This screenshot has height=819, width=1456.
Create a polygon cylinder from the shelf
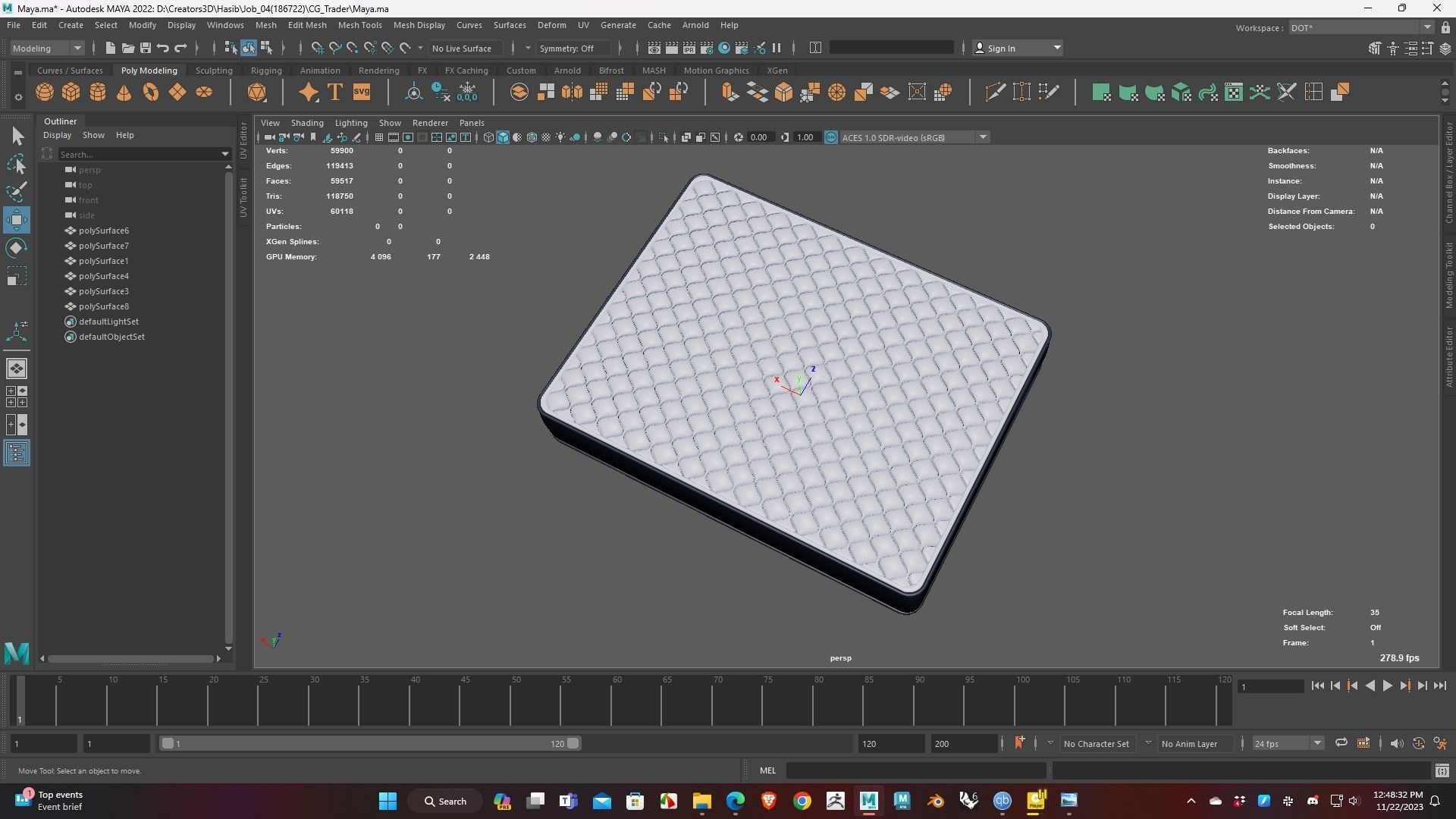[x=98, y=93]
